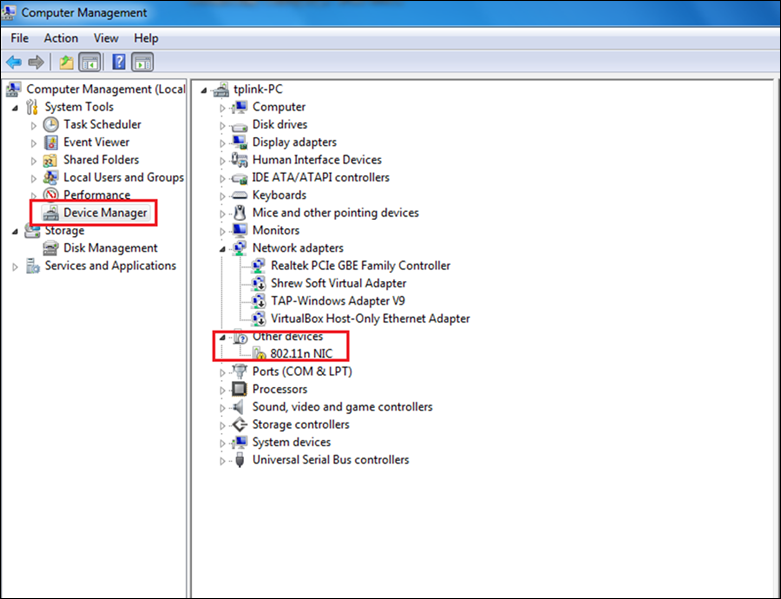Click the System Tools wrench icon
Viewport: 781px width, 599px height.
coord(32,107)
